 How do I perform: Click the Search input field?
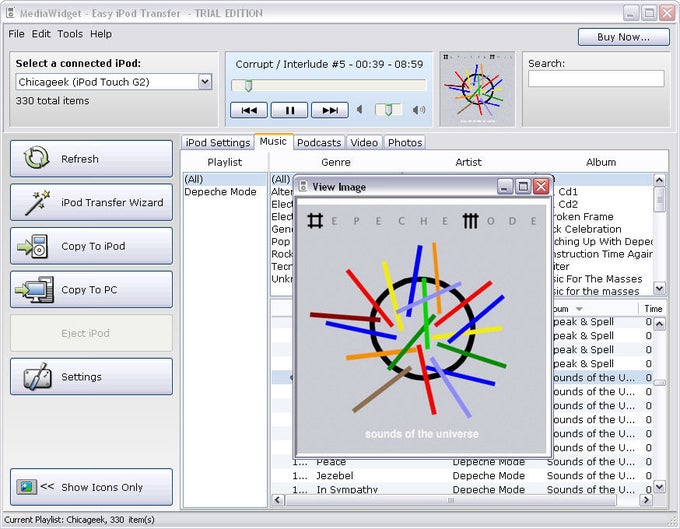point(596,79)
